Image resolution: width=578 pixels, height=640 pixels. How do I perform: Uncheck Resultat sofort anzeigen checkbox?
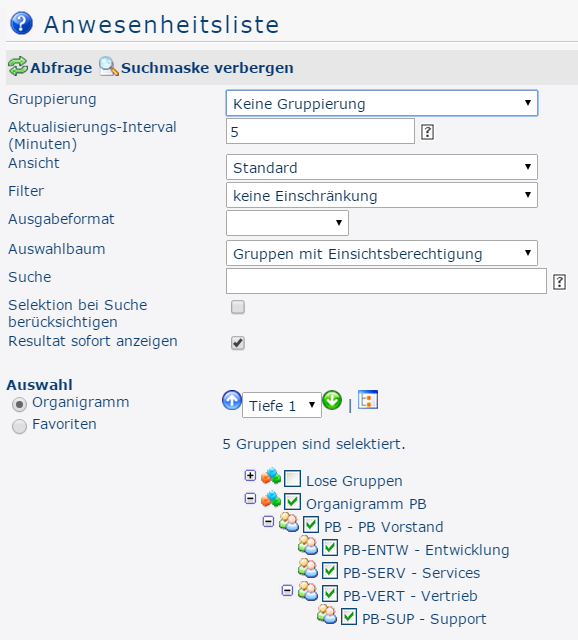pos(238,343)
